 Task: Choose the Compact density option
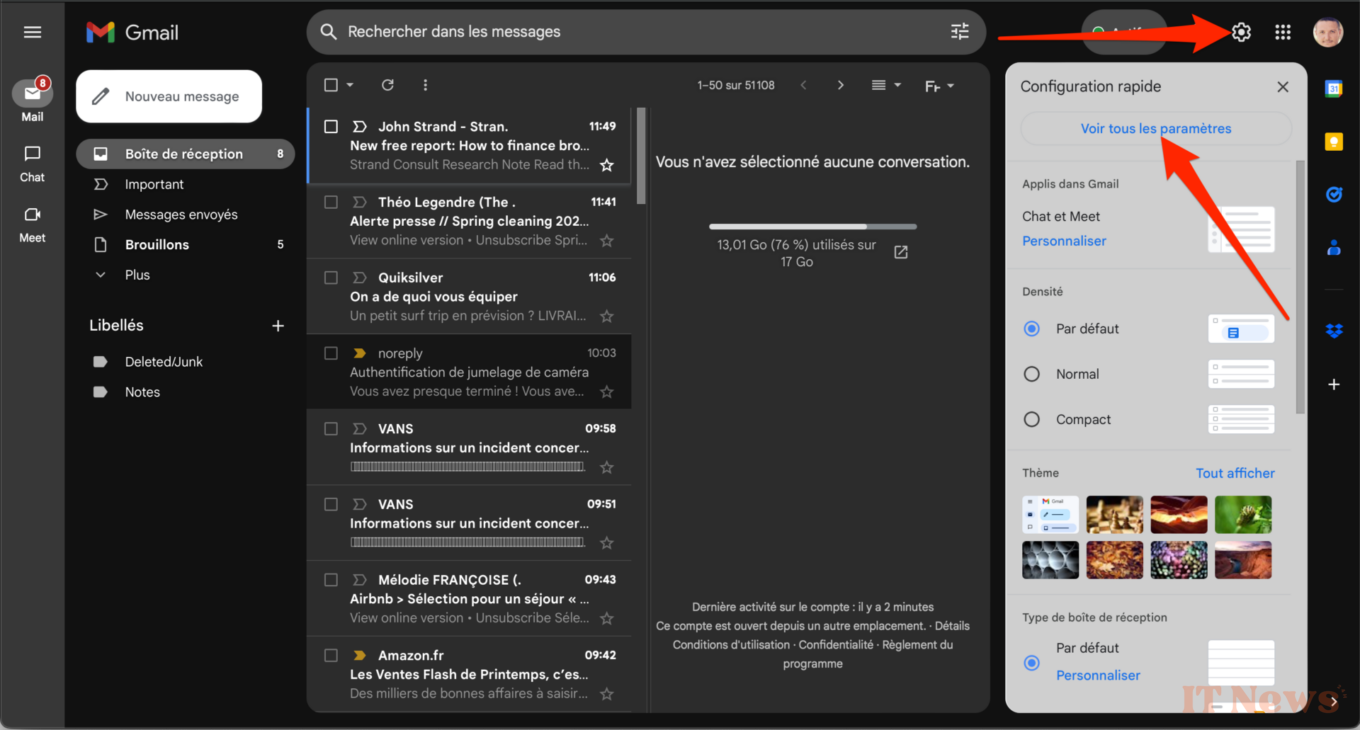pyautogui.click(x=1032, y=420)
